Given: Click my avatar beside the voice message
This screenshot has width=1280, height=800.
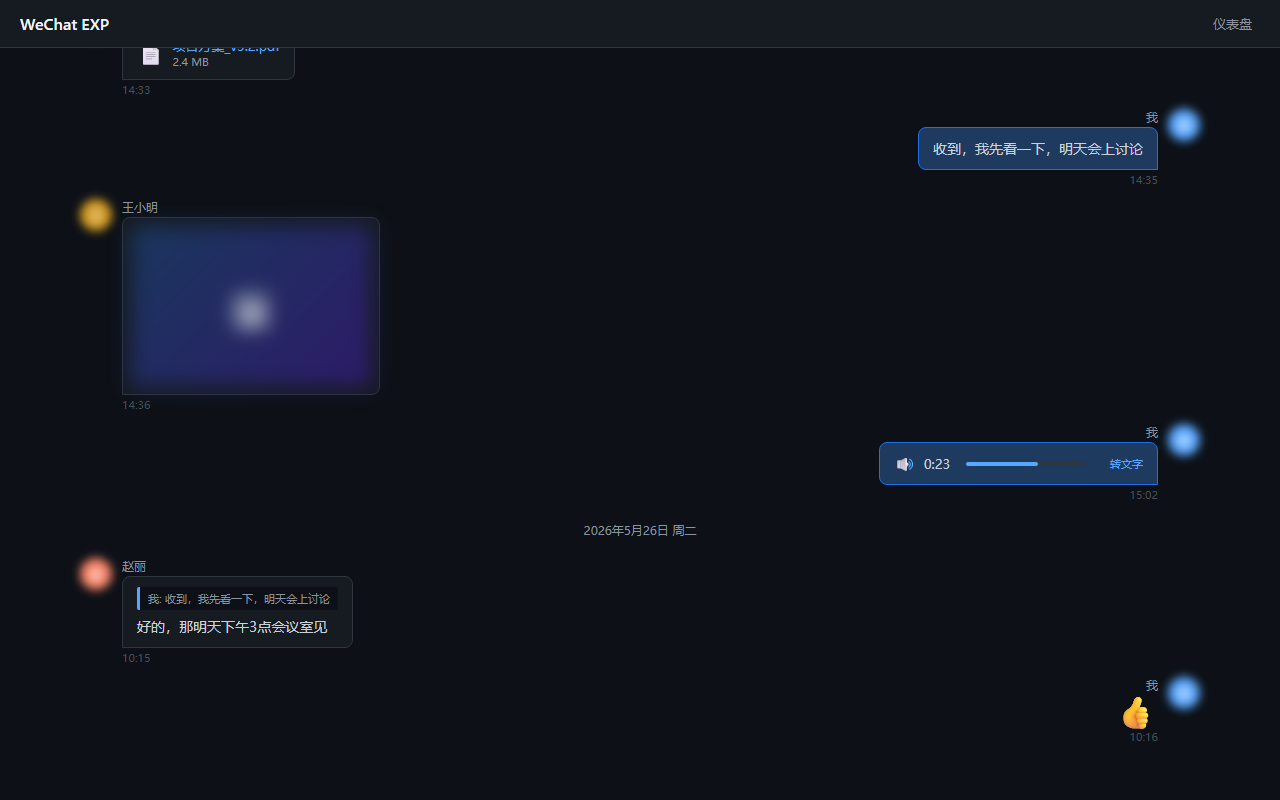Looking at the screenshot, I should click(x=1184, y=440).
